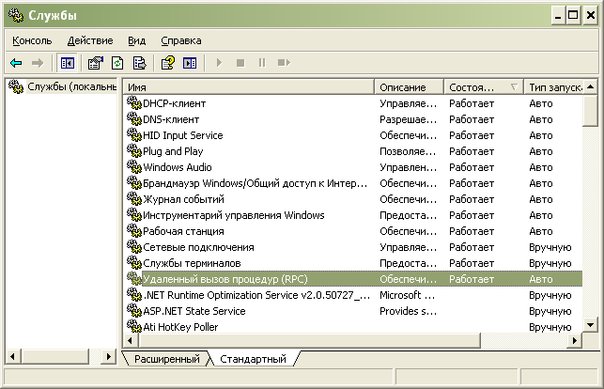This screenshot has width=604, height=389.
Task: Click the list horizontal scrollbar thumb
Action: tap(309, 340)
